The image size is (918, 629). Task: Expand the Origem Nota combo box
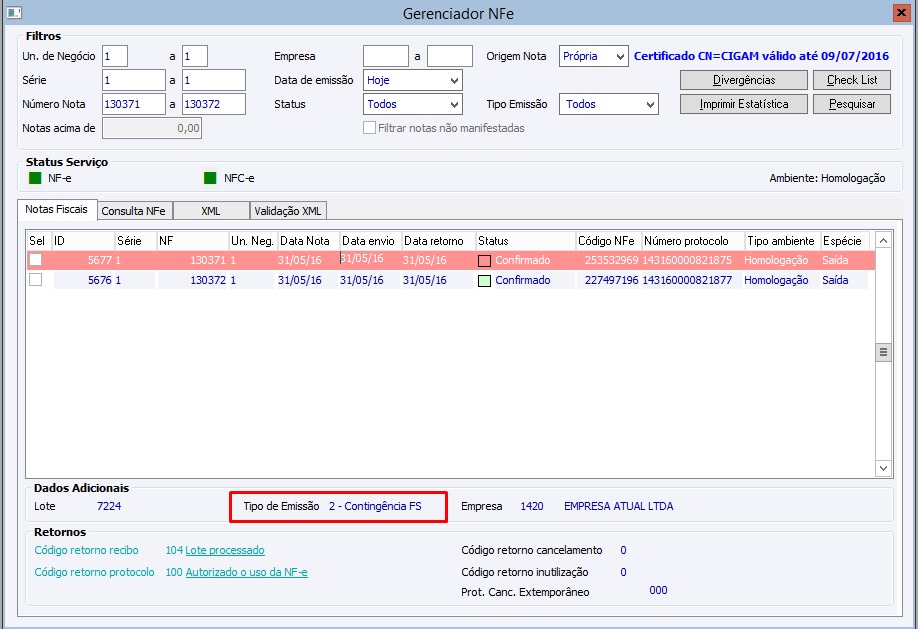point(594,56)
